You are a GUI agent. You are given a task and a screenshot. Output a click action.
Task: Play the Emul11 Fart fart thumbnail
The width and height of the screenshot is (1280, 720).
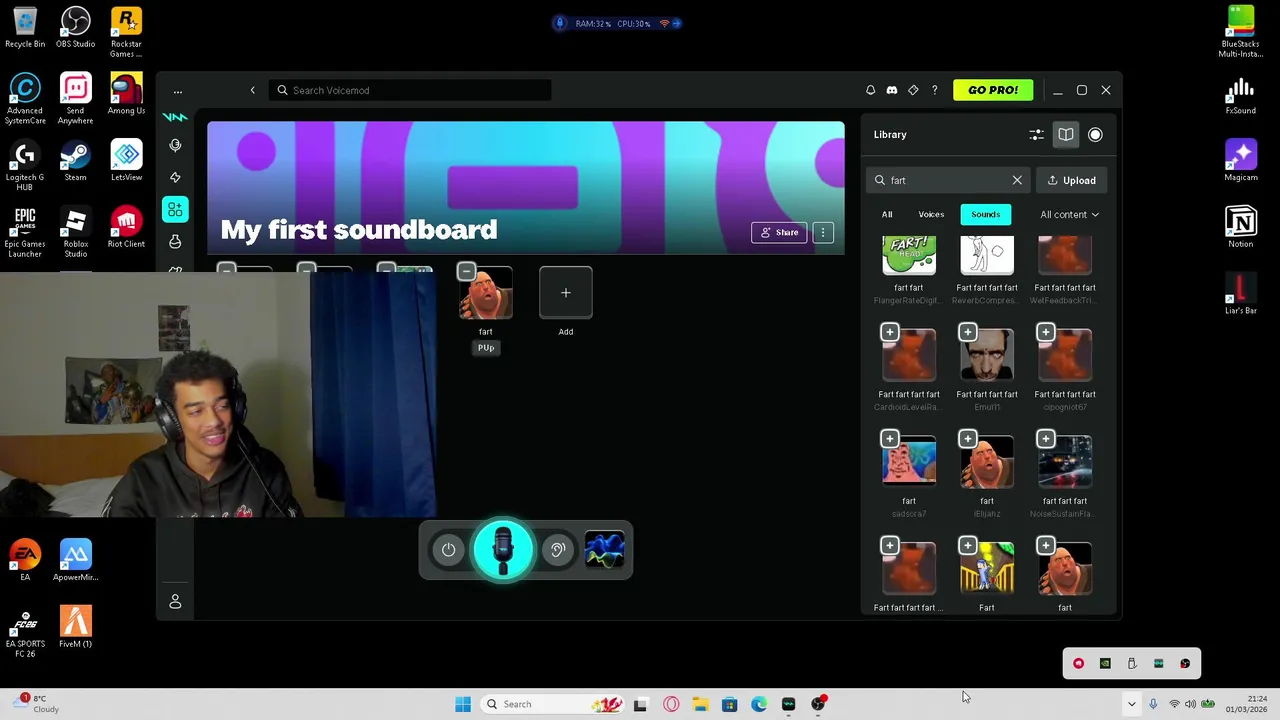[x=987, y=354]
